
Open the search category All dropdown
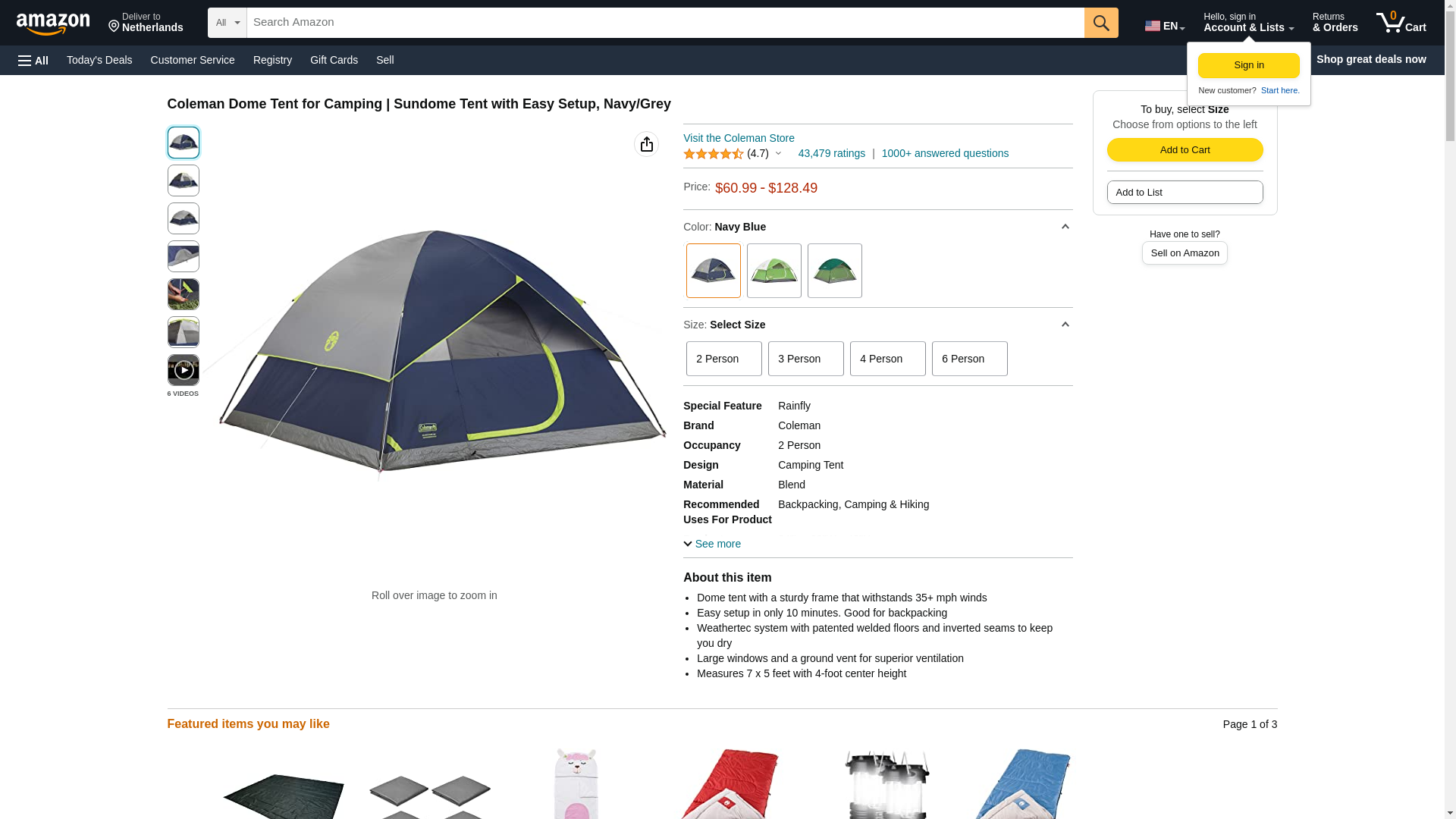(227, 23)
